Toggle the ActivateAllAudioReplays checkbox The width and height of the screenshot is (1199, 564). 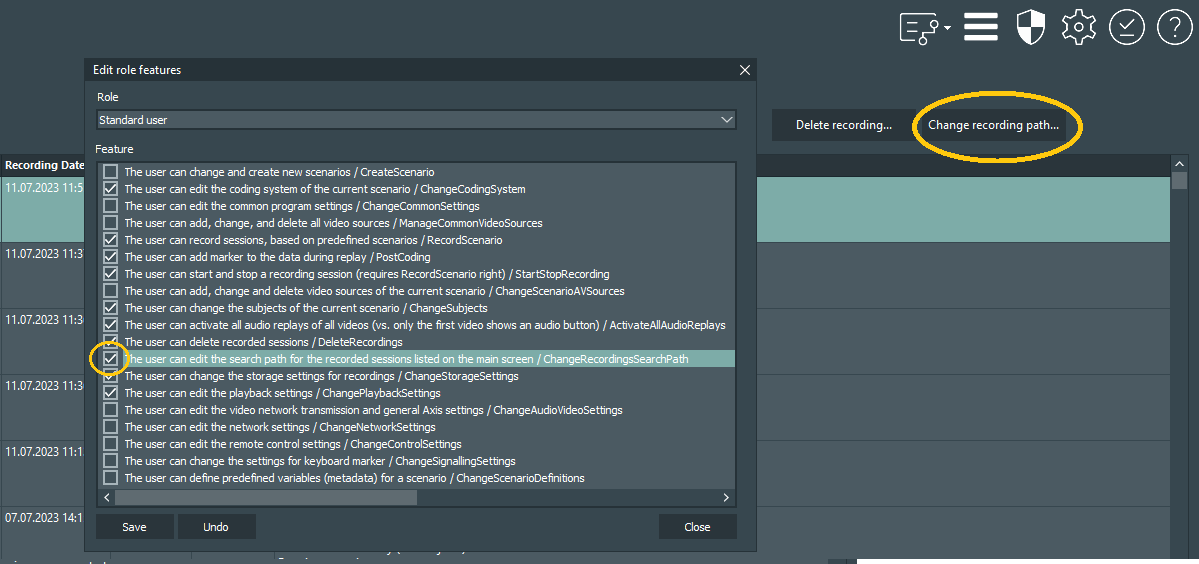(x=111, y=325)
